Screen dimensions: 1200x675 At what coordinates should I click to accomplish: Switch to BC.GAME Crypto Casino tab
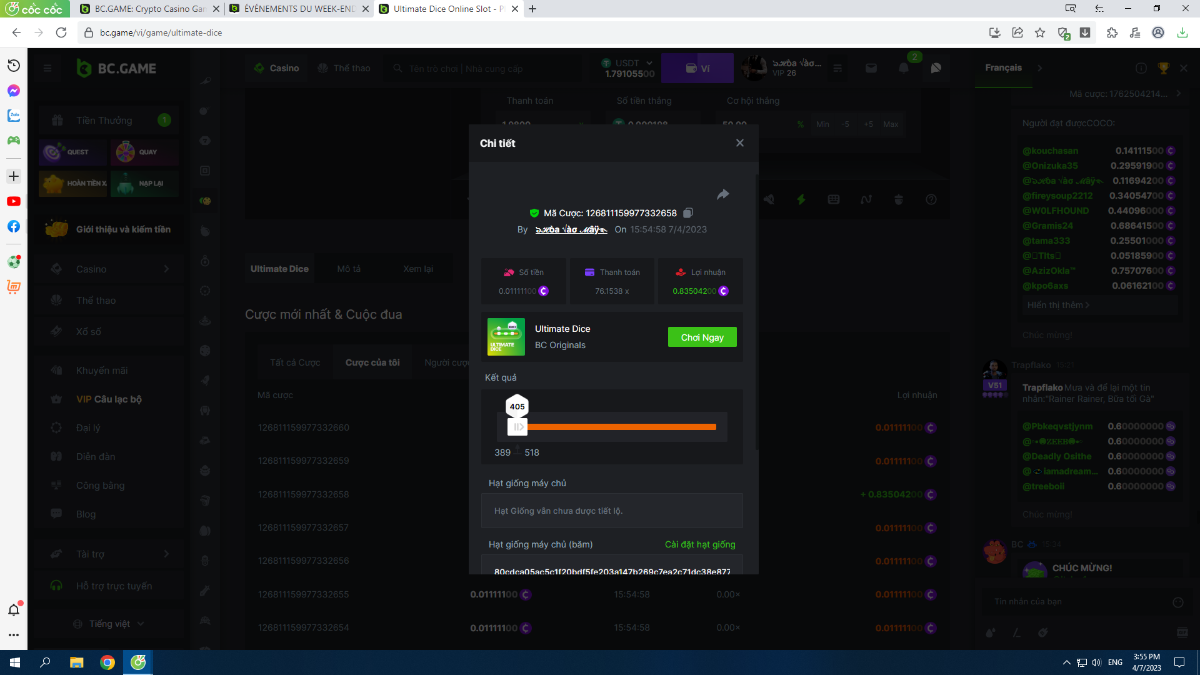point(148,8)
